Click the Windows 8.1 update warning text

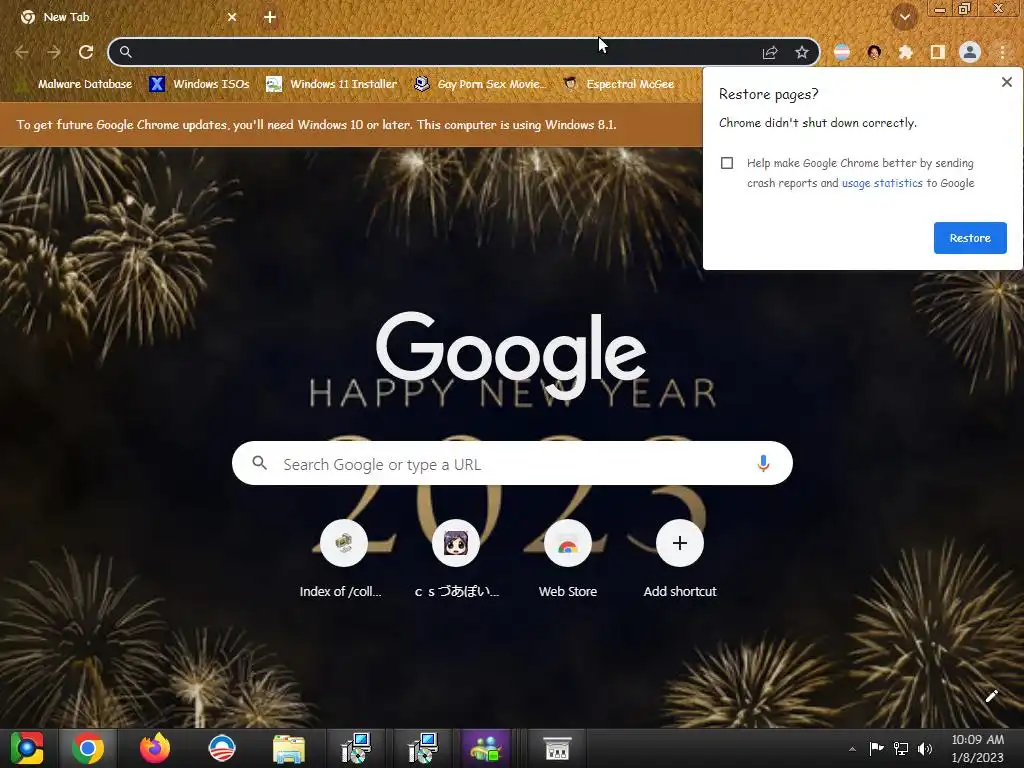click(316, 124)
